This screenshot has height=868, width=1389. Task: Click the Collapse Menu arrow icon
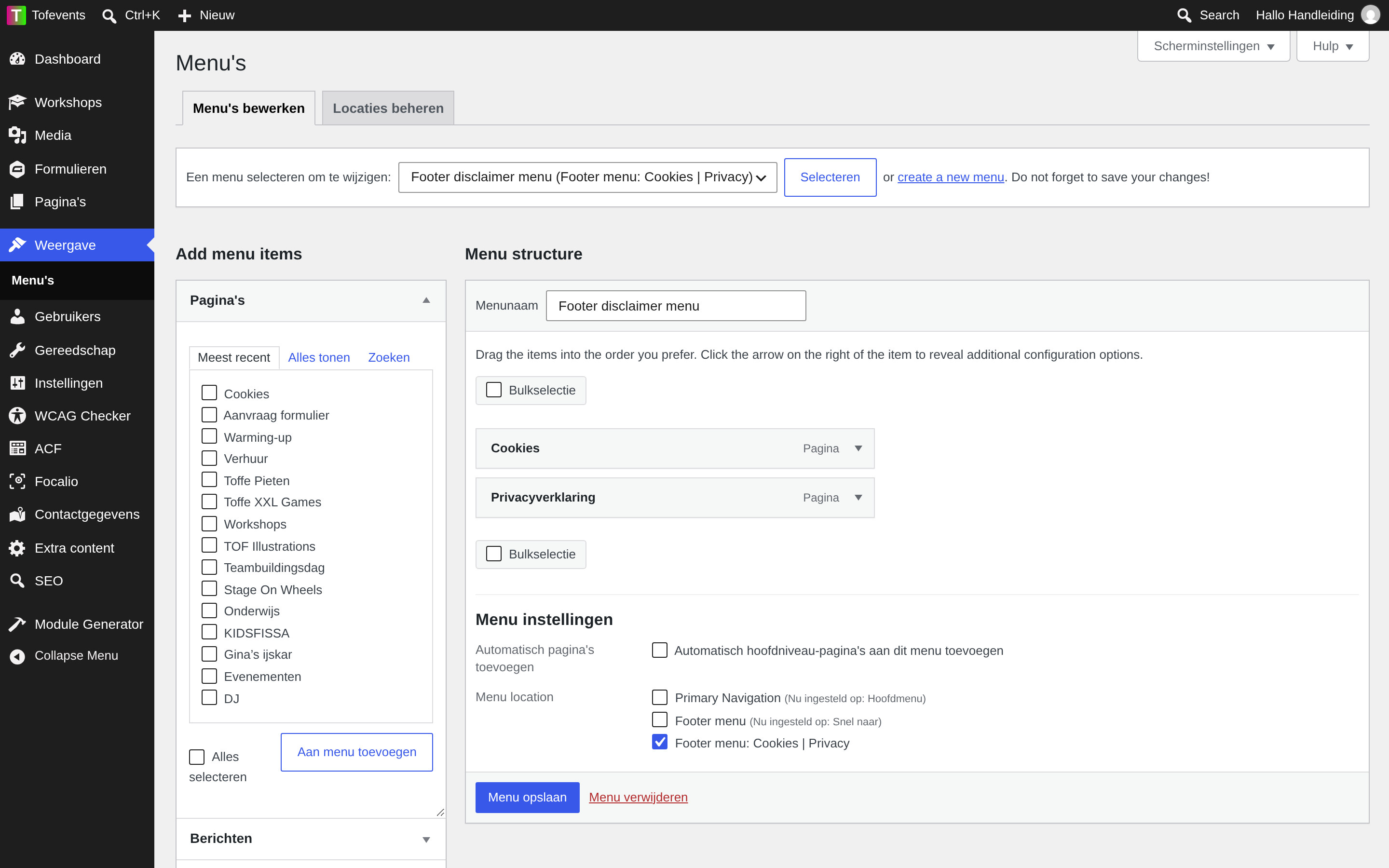tap(17, 656)
